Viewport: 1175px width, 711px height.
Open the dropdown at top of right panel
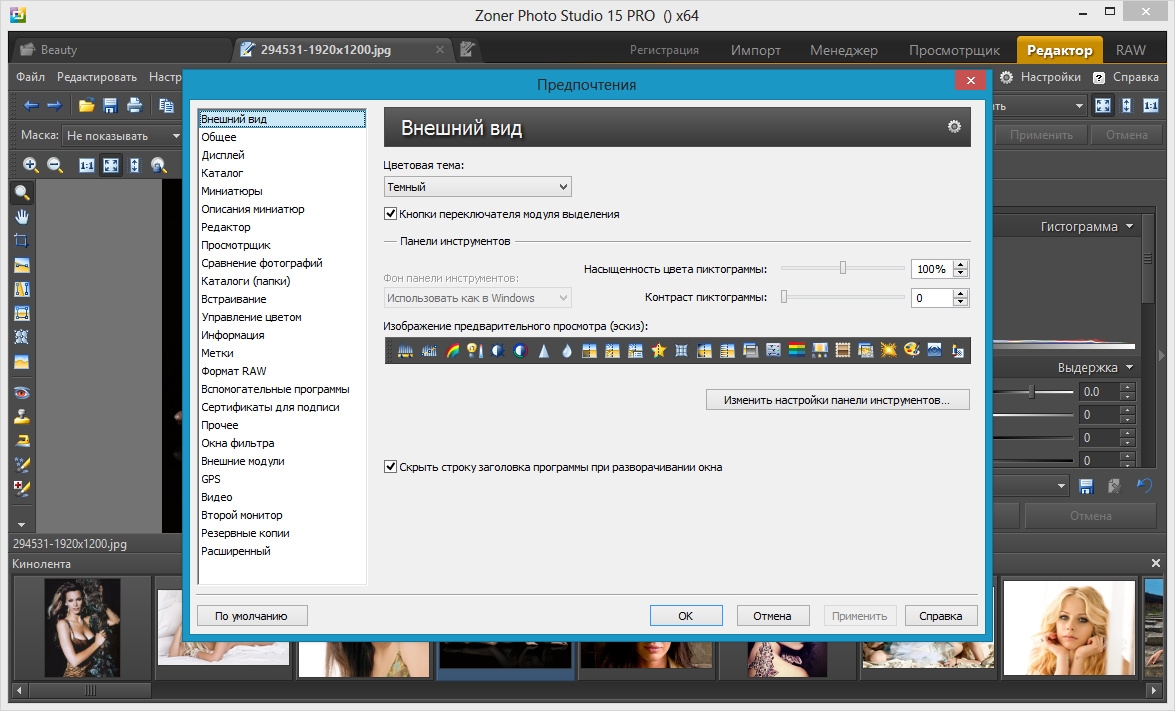(1079, 106)
